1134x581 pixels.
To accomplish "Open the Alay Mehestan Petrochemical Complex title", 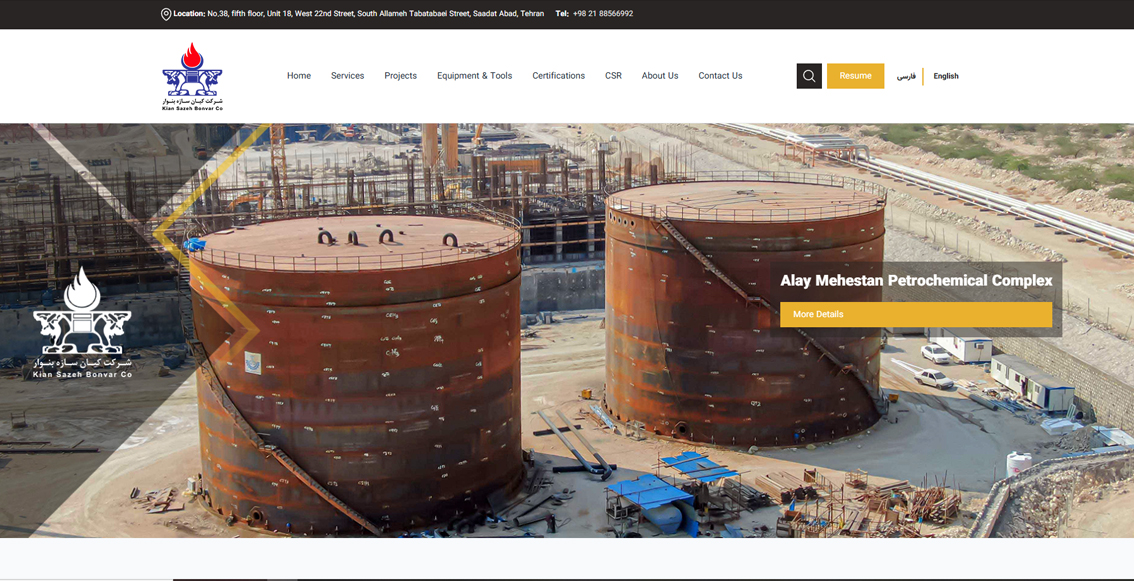I will tap(916, 281).
